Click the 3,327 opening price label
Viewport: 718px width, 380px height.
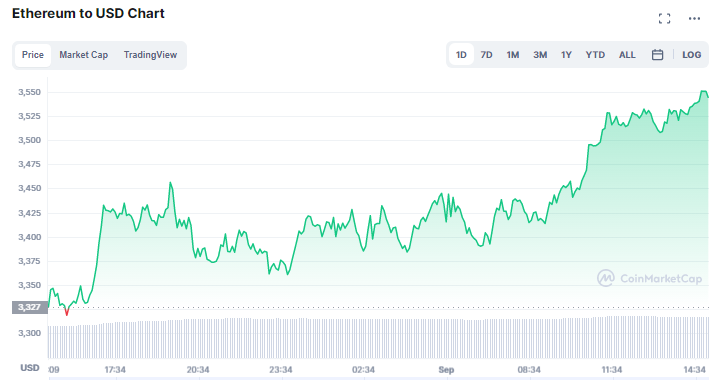point(30,307)
